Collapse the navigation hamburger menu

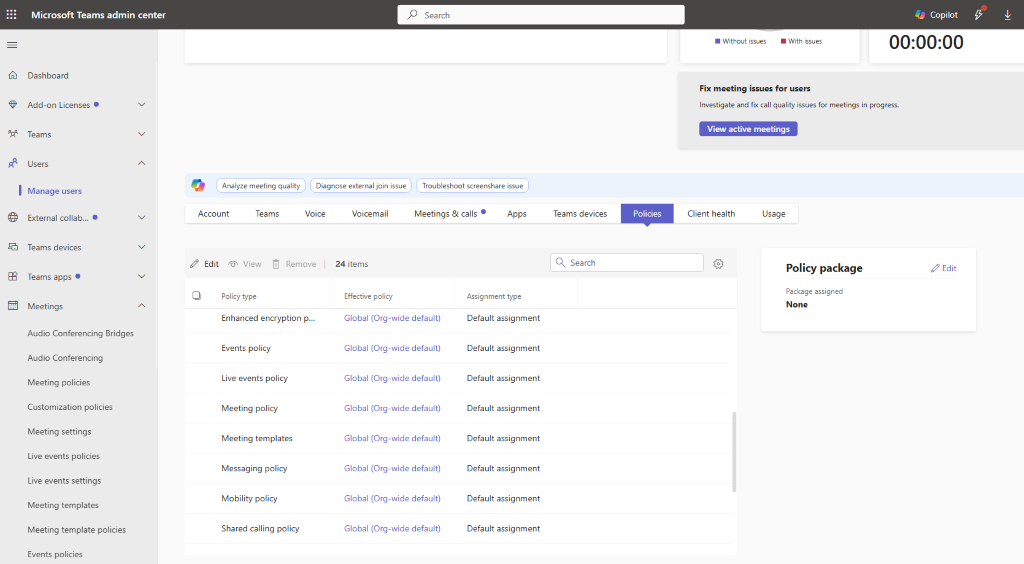12,45
